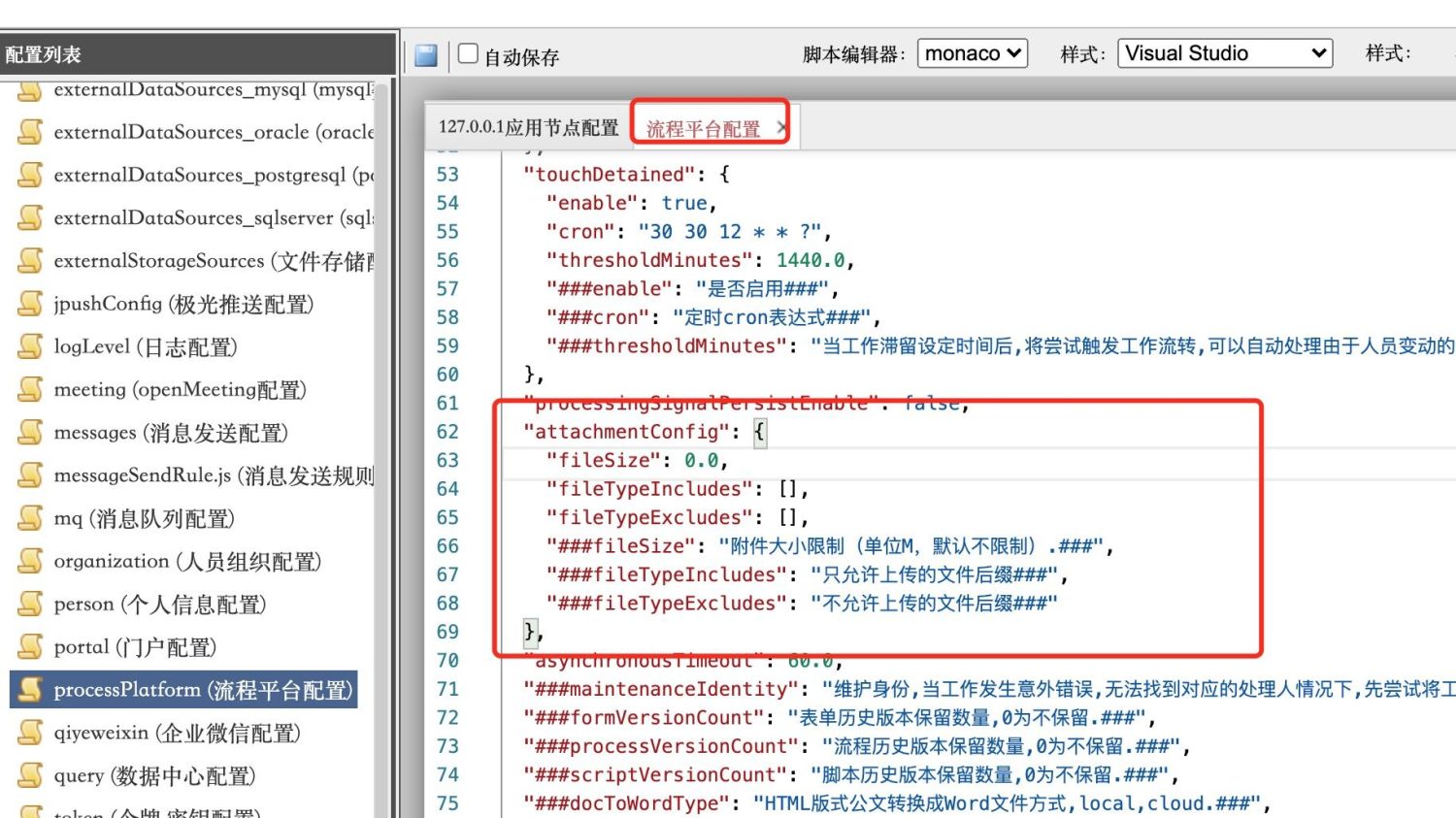Open jpushConfig (极光推送配置)
1456x818 pixels.
tap(183, 304)
